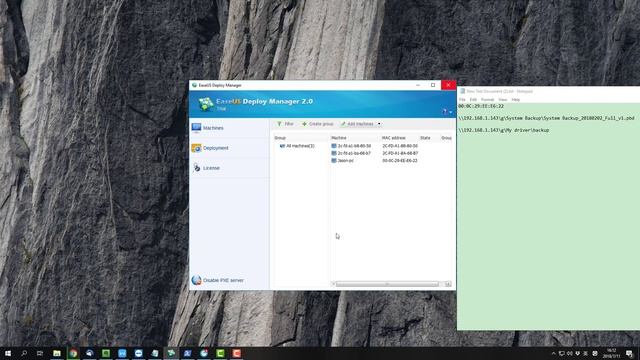Image resolution: width=640 pixels, height=360 pixels.
Task: Click MAC address cell of Jason-pc
Action: click(x=400, y=160)
